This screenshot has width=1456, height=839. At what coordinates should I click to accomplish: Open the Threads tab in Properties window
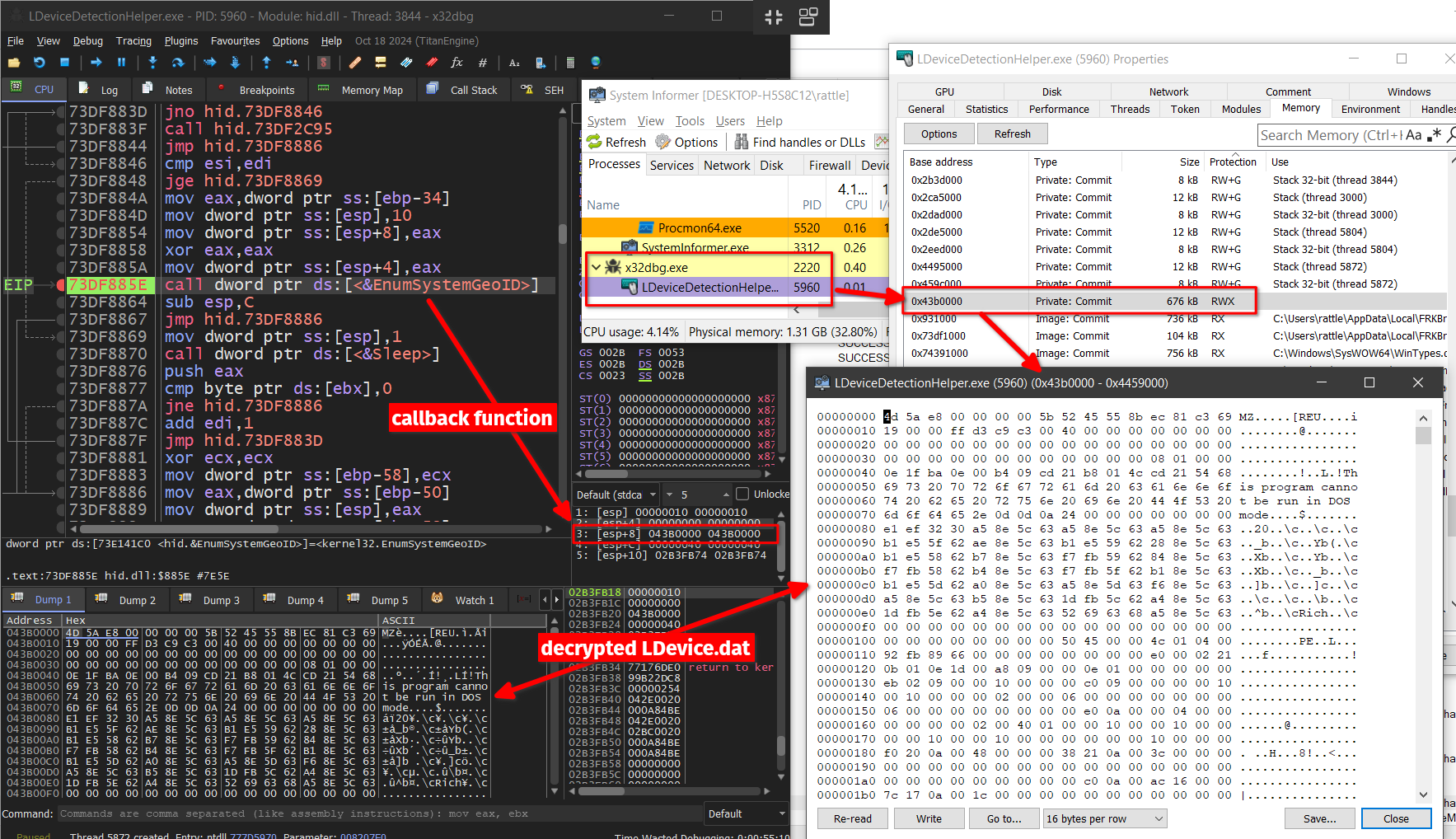[1130, 109]
